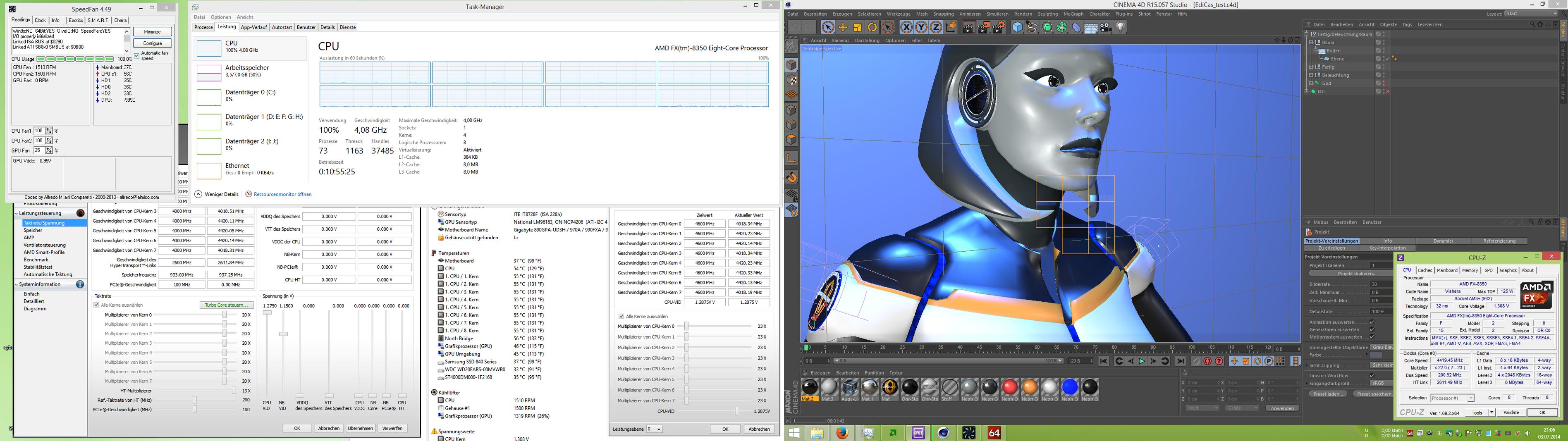Toggle Automatic fan speed checkbox in SpeedFan
The height and width of the screenshot is (441, 1568).
(x=136, y=56)
